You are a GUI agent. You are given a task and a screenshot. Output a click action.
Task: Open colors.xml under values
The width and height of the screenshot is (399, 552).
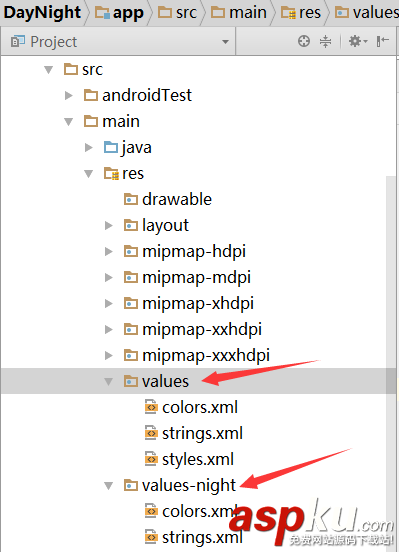click(x=200, y=407)
